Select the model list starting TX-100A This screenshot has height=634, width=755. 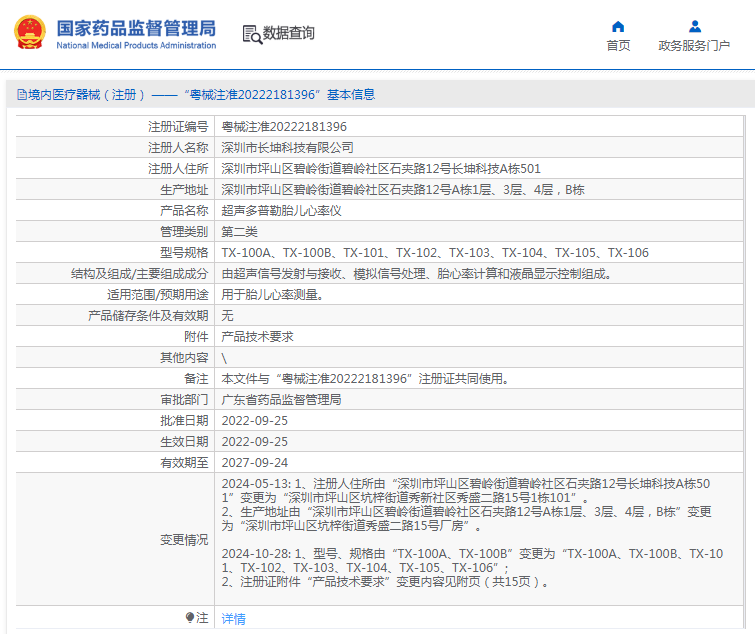[x=435, y=253]
